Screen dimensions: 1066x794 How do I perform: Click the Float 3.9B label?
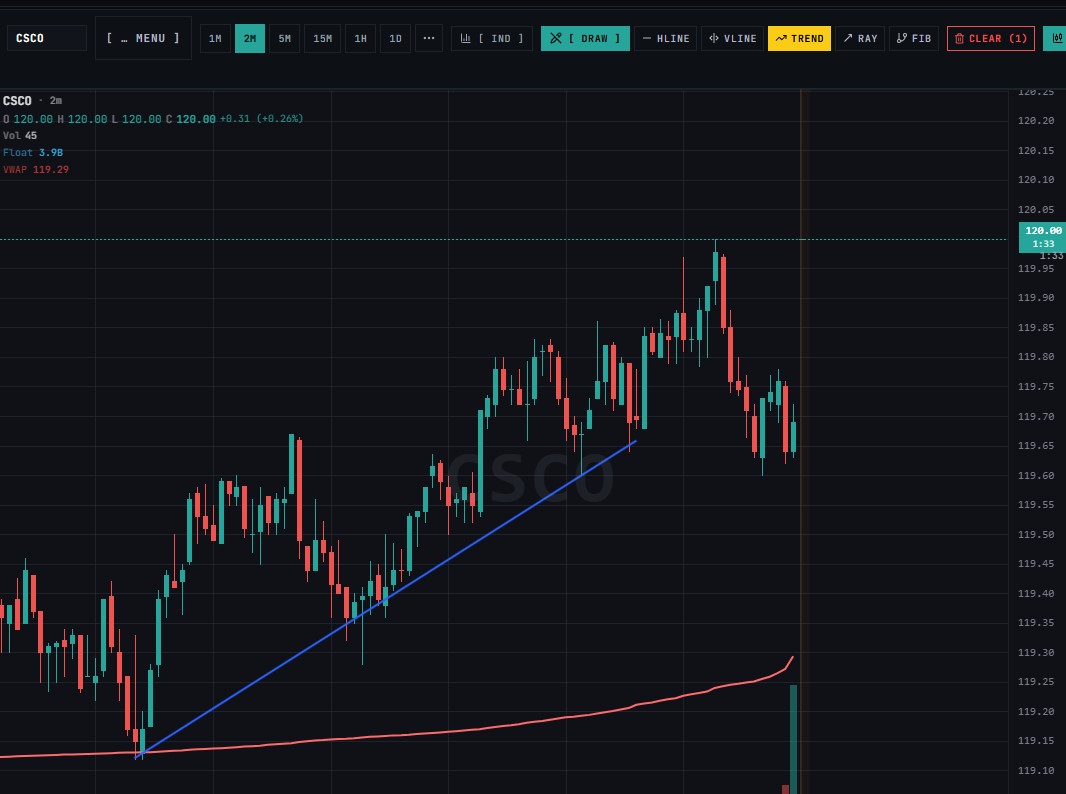point(33,152)
